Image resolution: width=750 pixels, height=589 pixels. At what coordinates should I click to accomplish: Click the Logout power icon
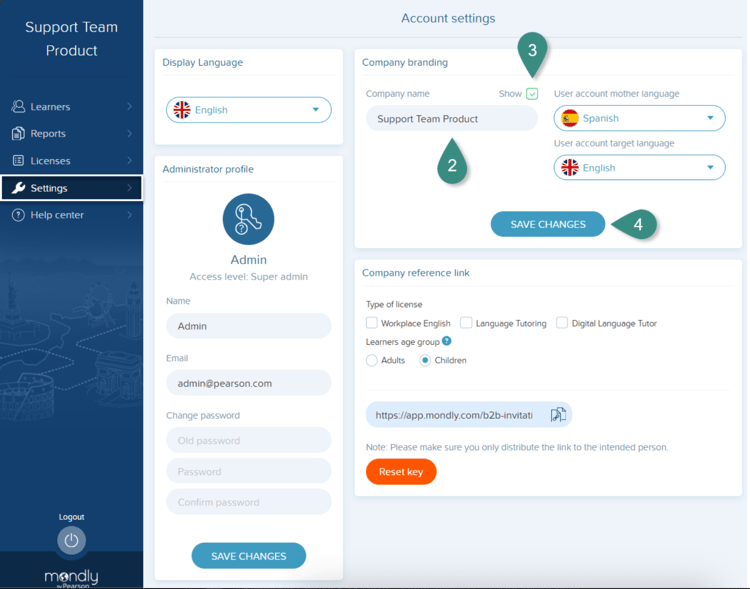(71, 540)
